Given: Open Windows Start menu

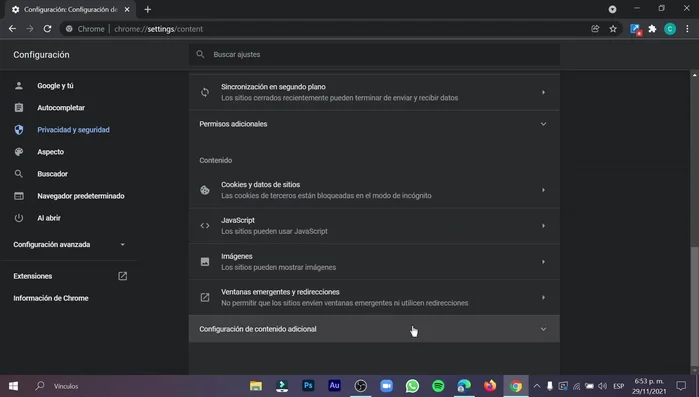Looking at the screenshot, I should pyautogui.click(x=13, y=386).
